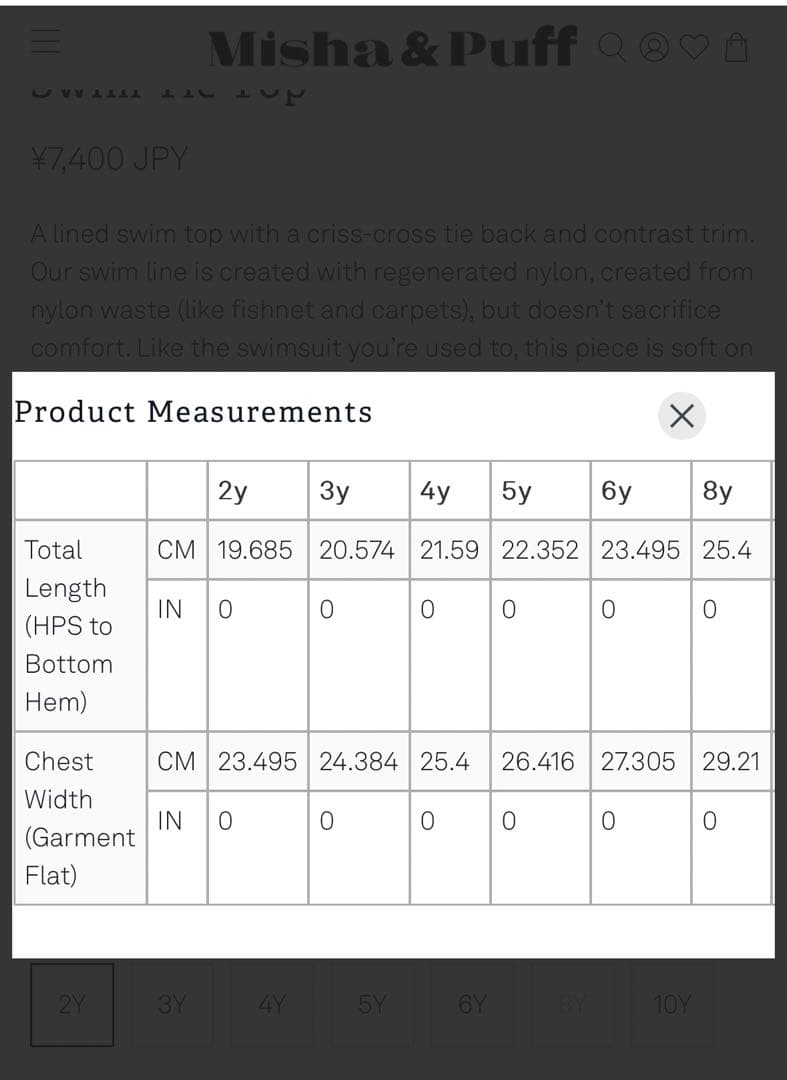Click the Misha & Puff logo
Viewport: 787px width, 1080px height.
[x=391, y=46]
